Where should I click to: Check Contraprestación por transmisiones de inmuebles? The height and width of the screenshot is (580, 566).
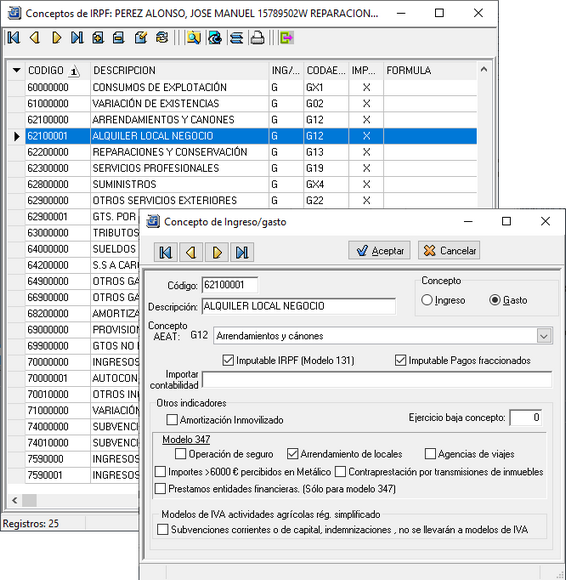(340, 472)
